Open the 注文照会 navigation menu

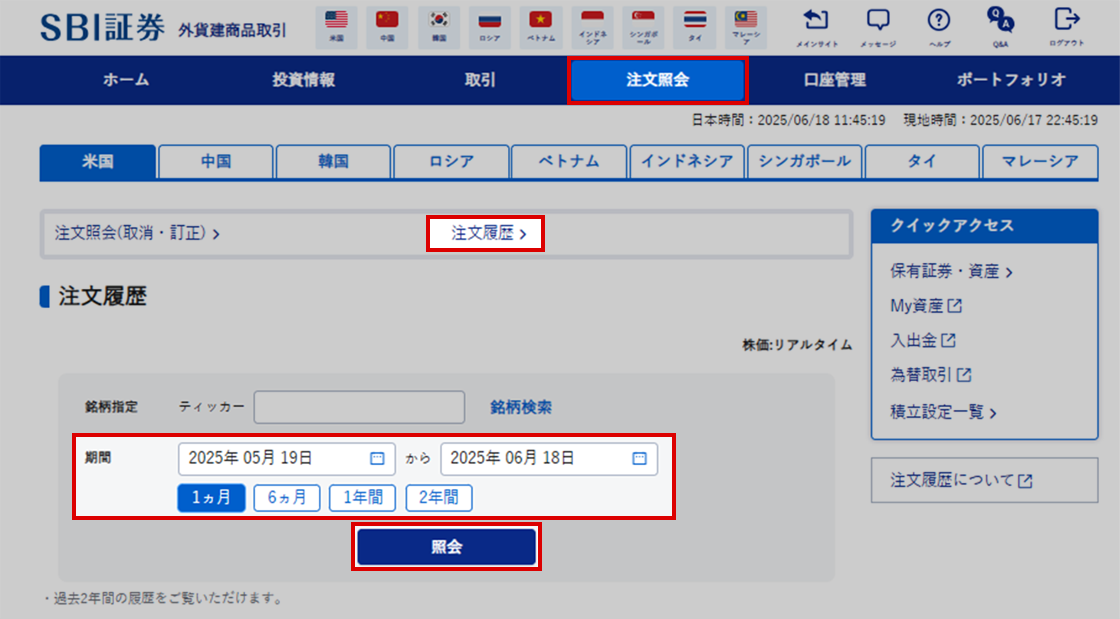click(657, 80)
